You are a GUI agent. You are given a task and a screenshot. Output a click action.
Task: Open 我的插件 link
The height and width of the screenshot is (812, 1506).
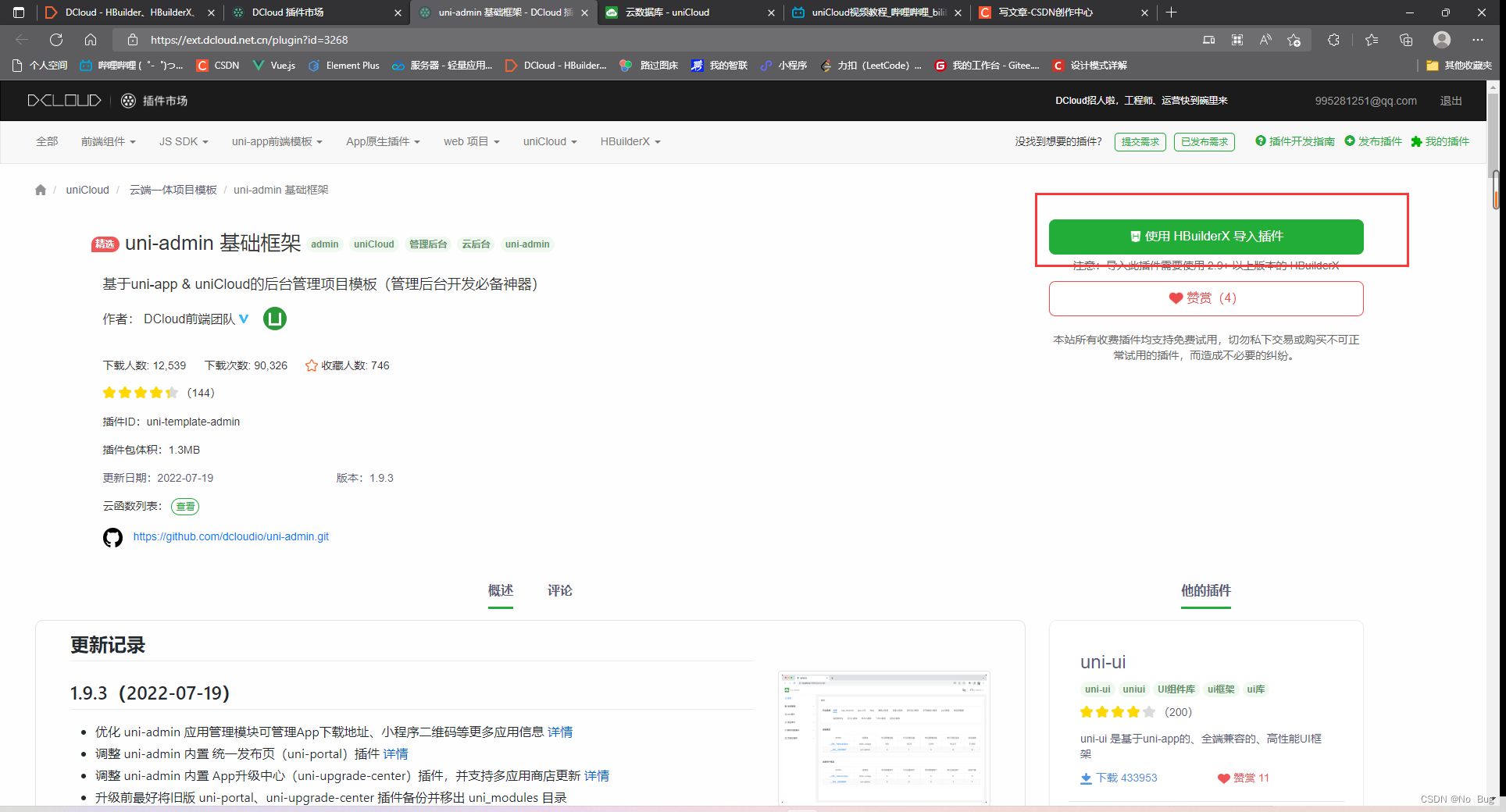1440,141
